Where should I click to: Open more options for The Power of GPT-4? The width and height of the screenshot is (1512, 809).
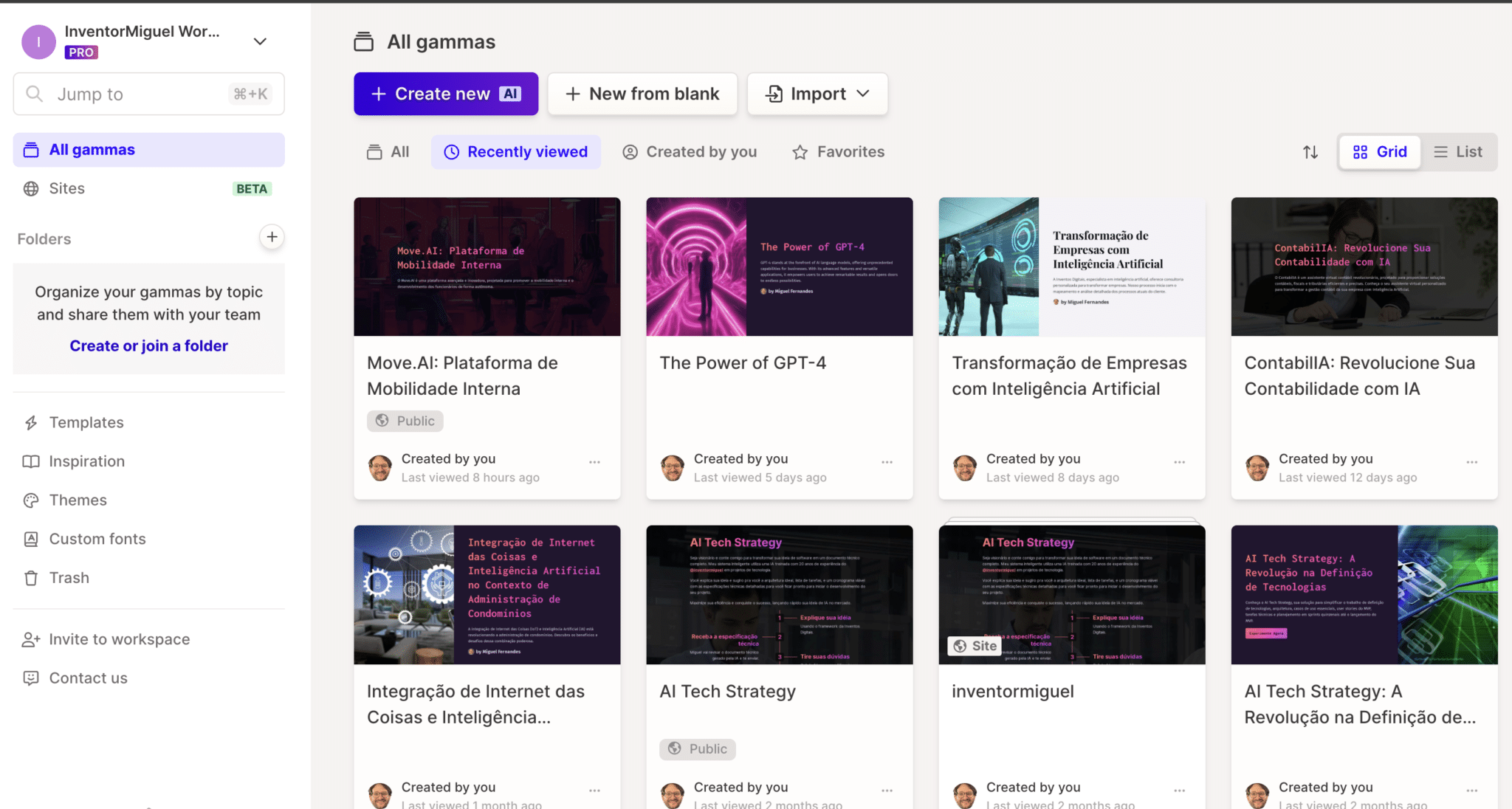(887, 462)
